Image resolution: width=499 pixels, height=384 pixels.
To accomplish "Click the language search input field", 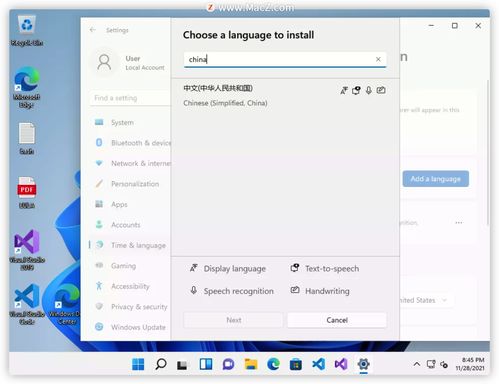I will point(285,60).
